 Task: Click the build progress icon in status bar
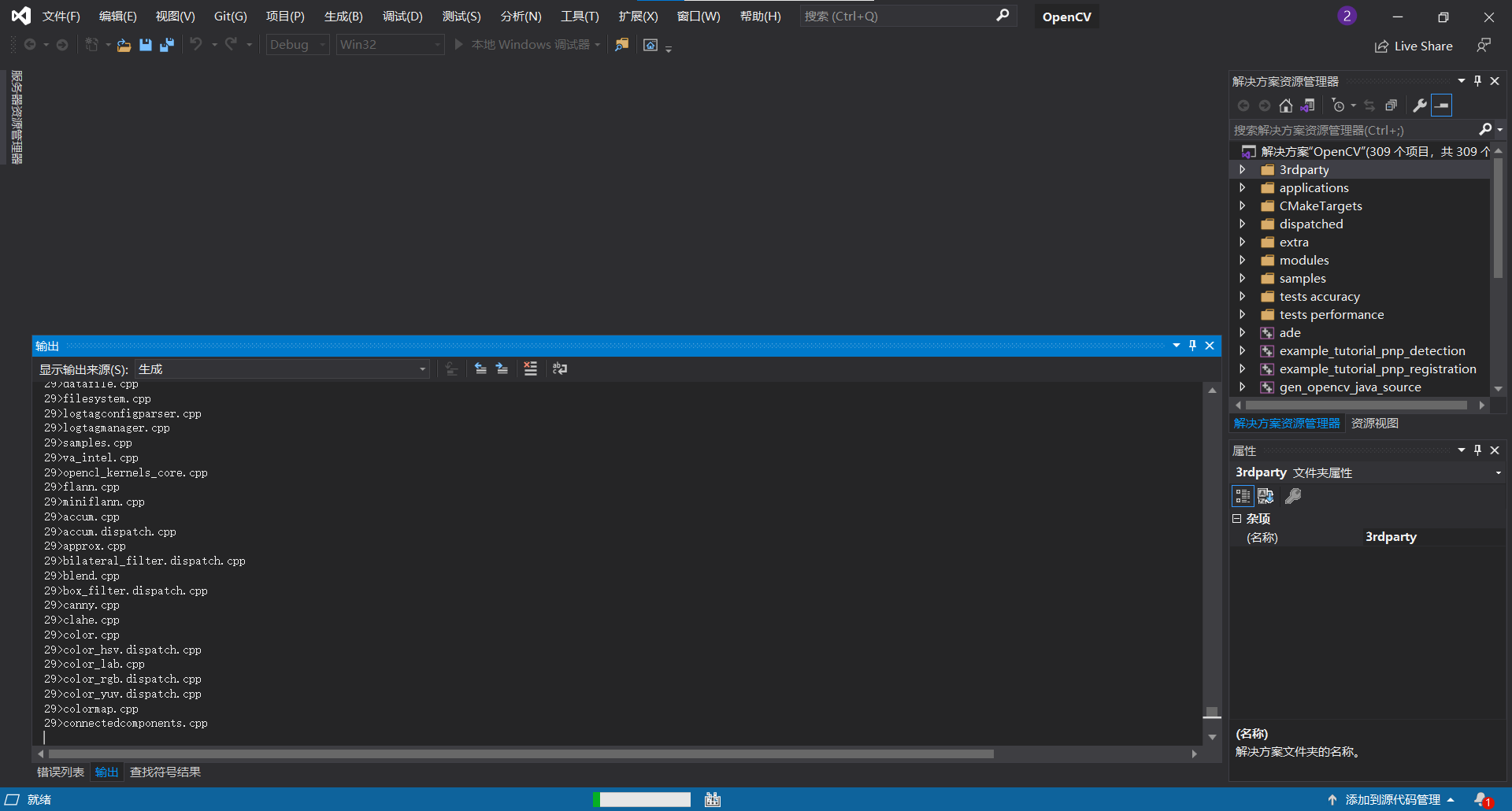[x=713, y=800]
